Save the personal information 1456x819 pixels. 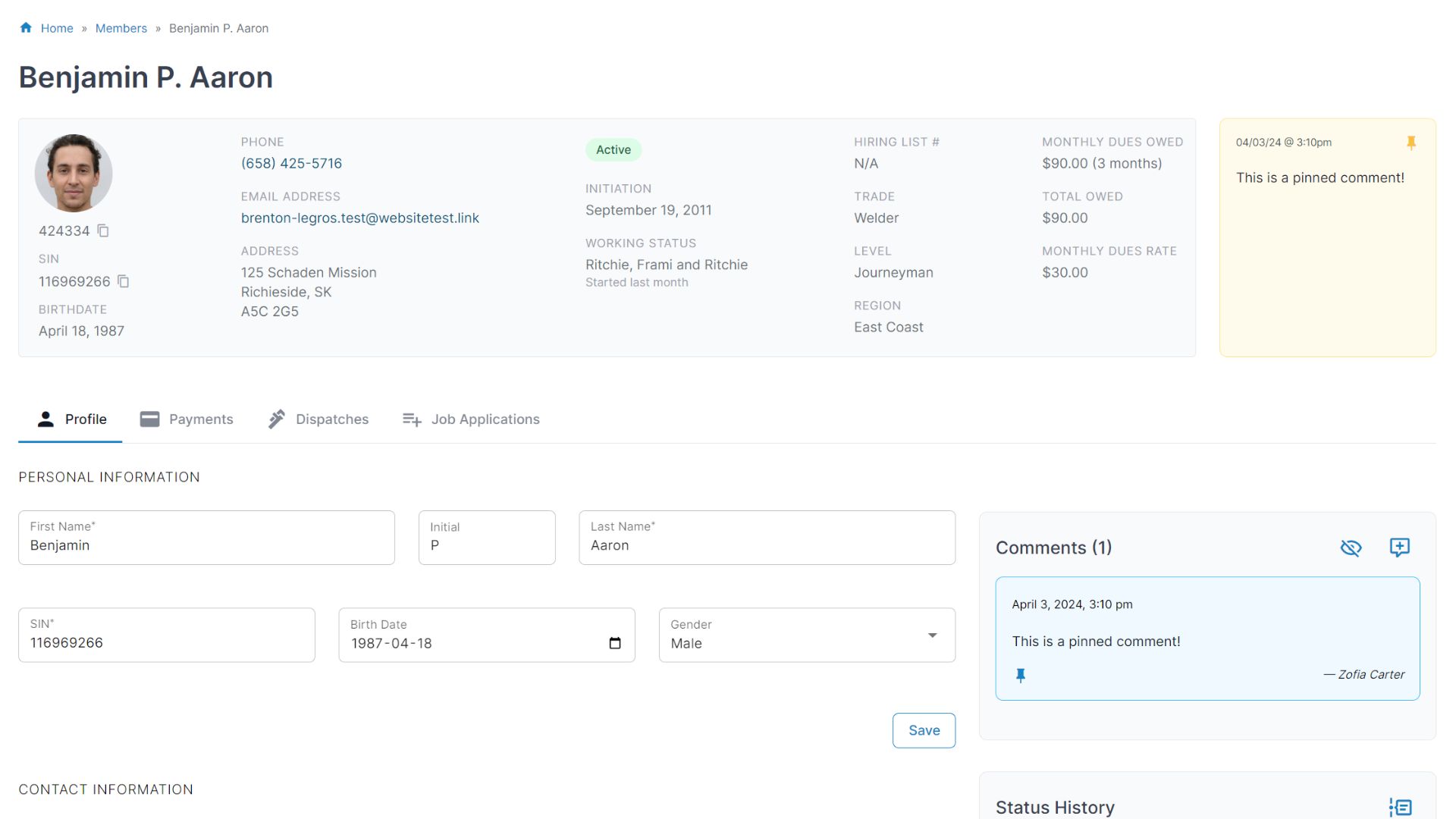[x=924, y=730]
